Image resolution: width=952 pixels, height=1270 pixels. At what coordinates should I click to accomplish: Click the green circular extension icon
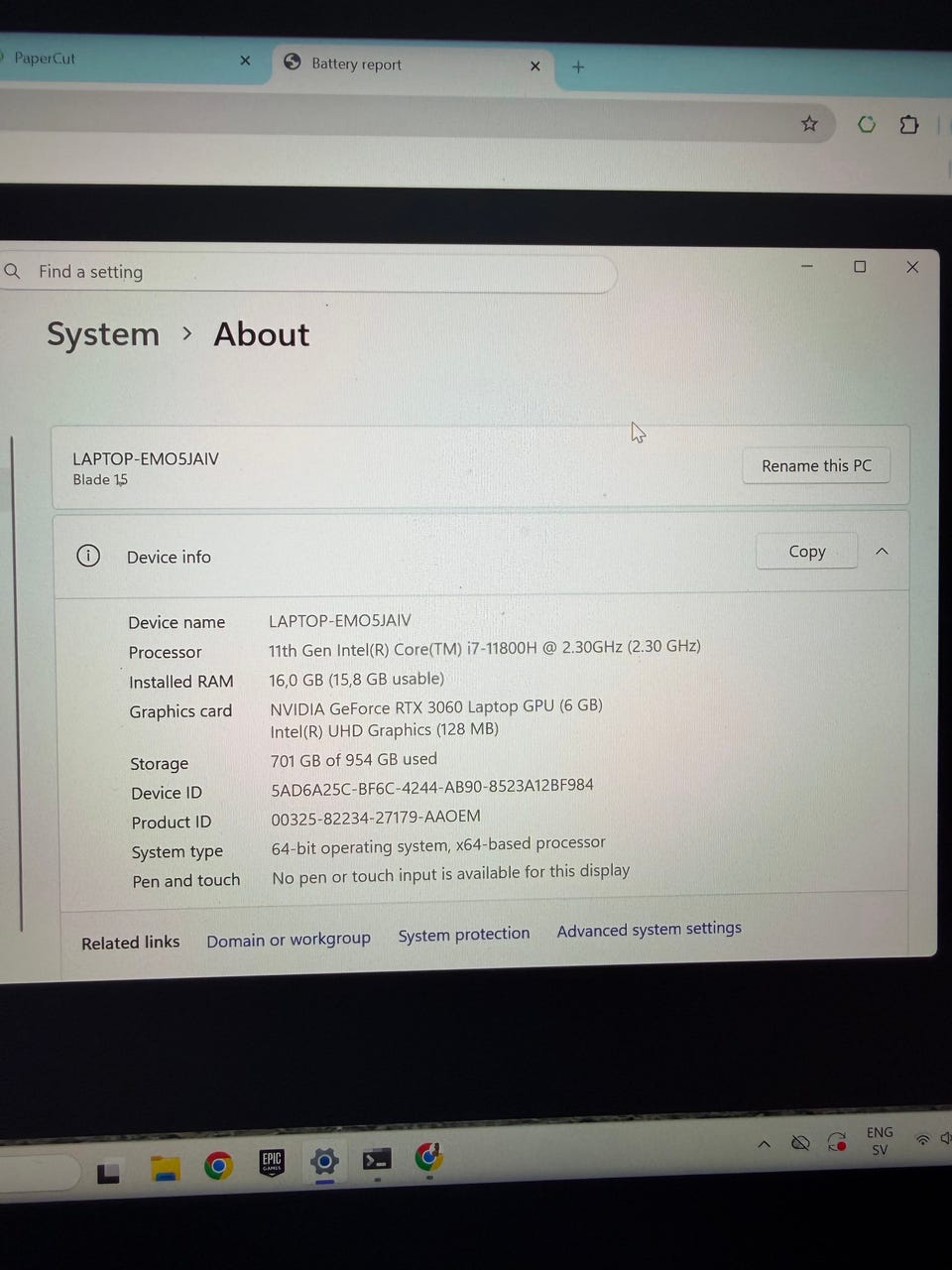[867, 124]
